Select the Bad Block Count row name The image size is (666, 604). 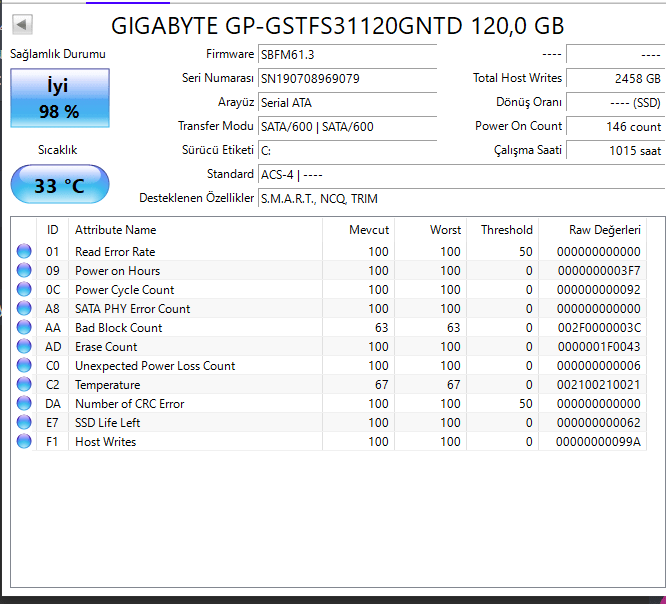point(119,327)
